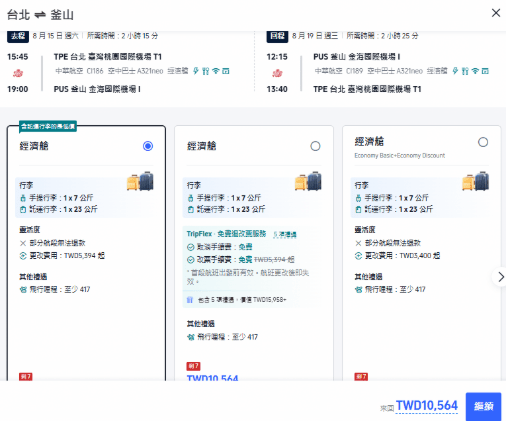Open the TWD10,564 price breakdown beside 繼續
Screen dimensions: 506x427
pyautogui.click(x=427, y=406)
